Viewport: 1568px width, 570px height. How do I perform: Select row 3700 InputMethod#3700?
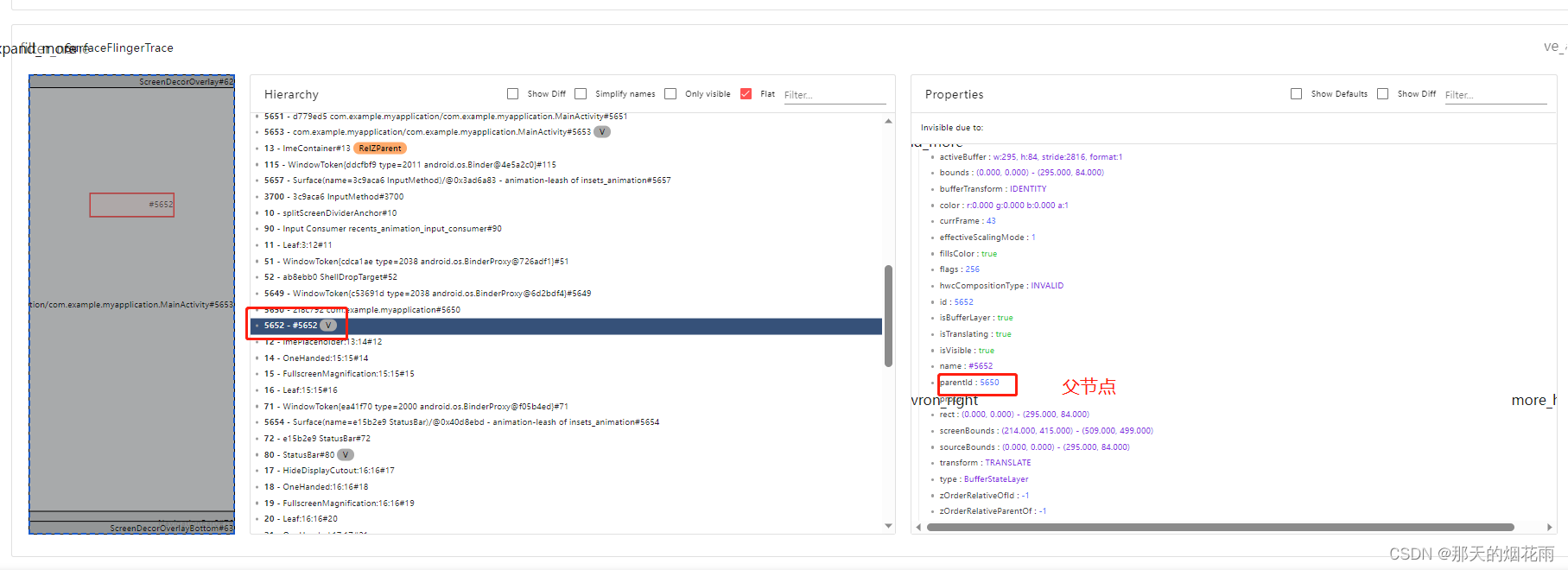333,197
